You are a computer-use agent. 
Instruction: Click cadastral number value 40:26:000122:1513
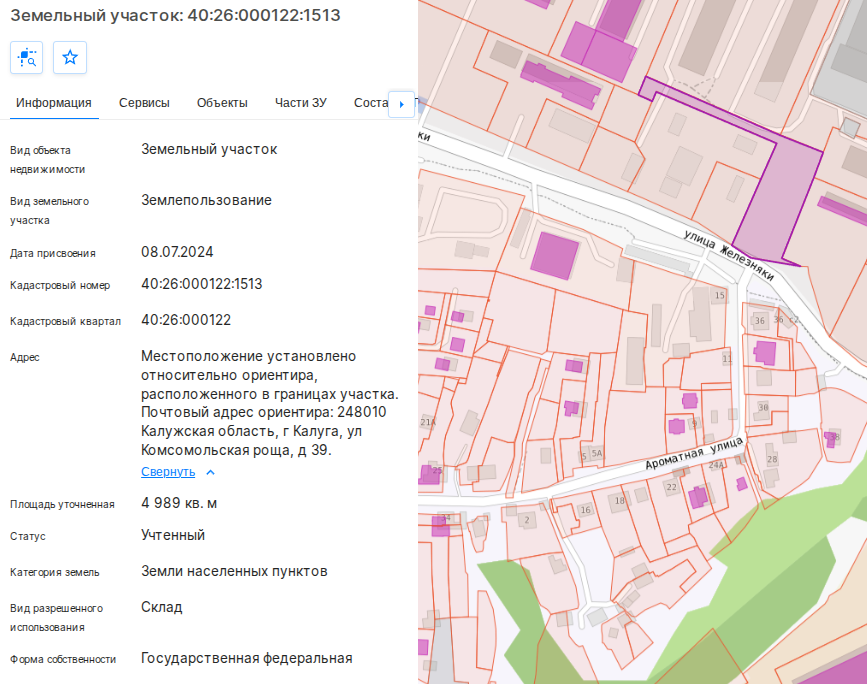201,284
